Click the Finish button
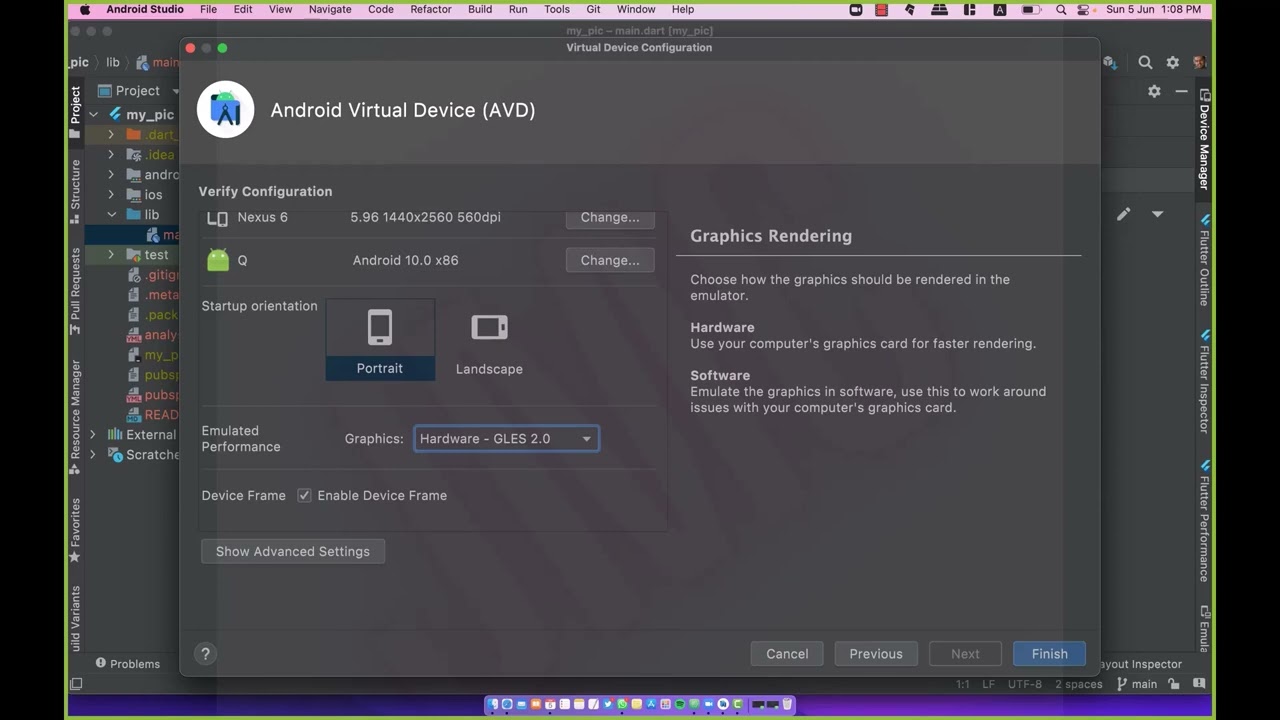 [x=1050, y=654]
